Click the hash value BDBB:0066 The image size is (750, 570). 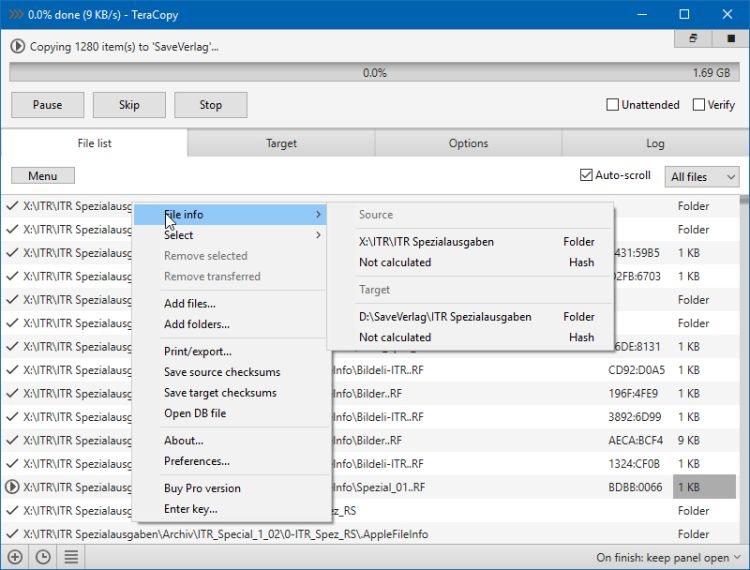point(635,487)
